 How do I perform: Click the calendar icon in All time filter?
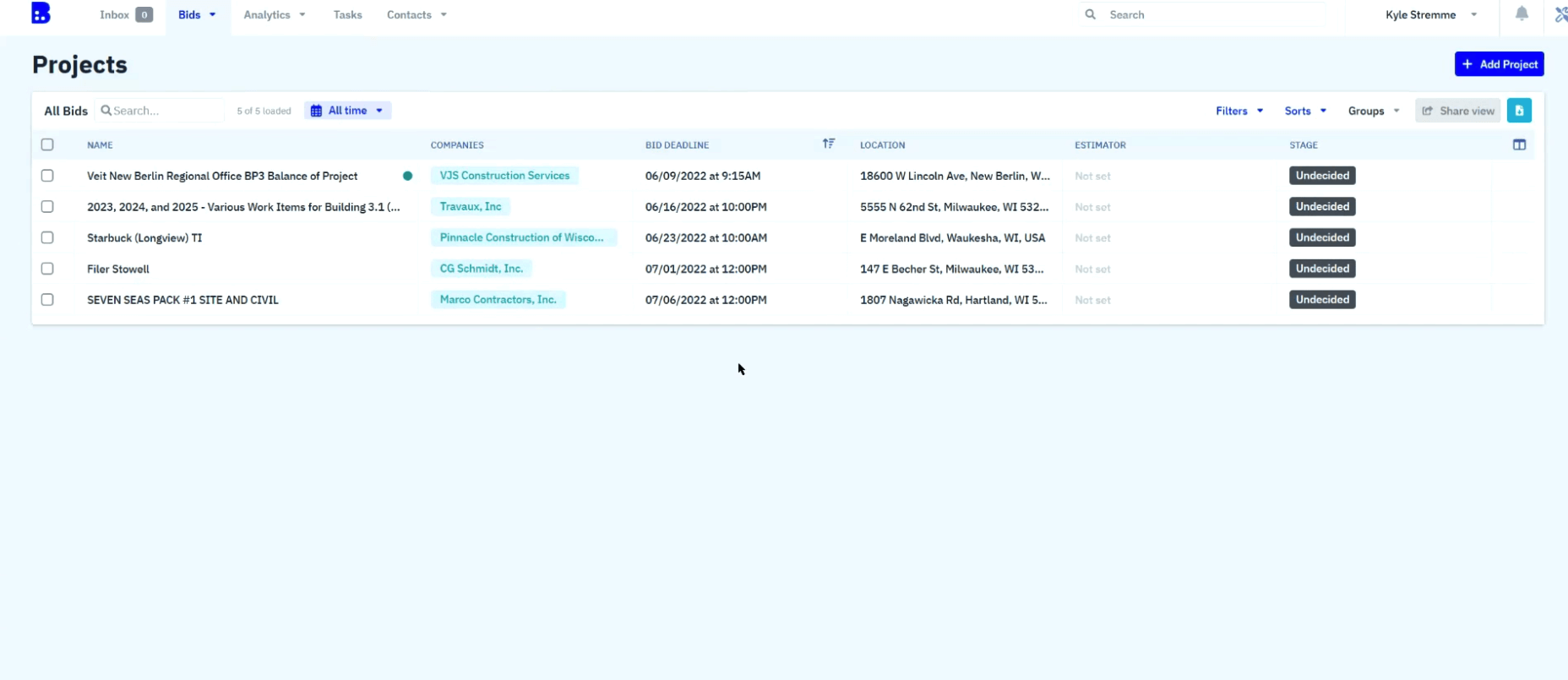click(x=316, y=111)
